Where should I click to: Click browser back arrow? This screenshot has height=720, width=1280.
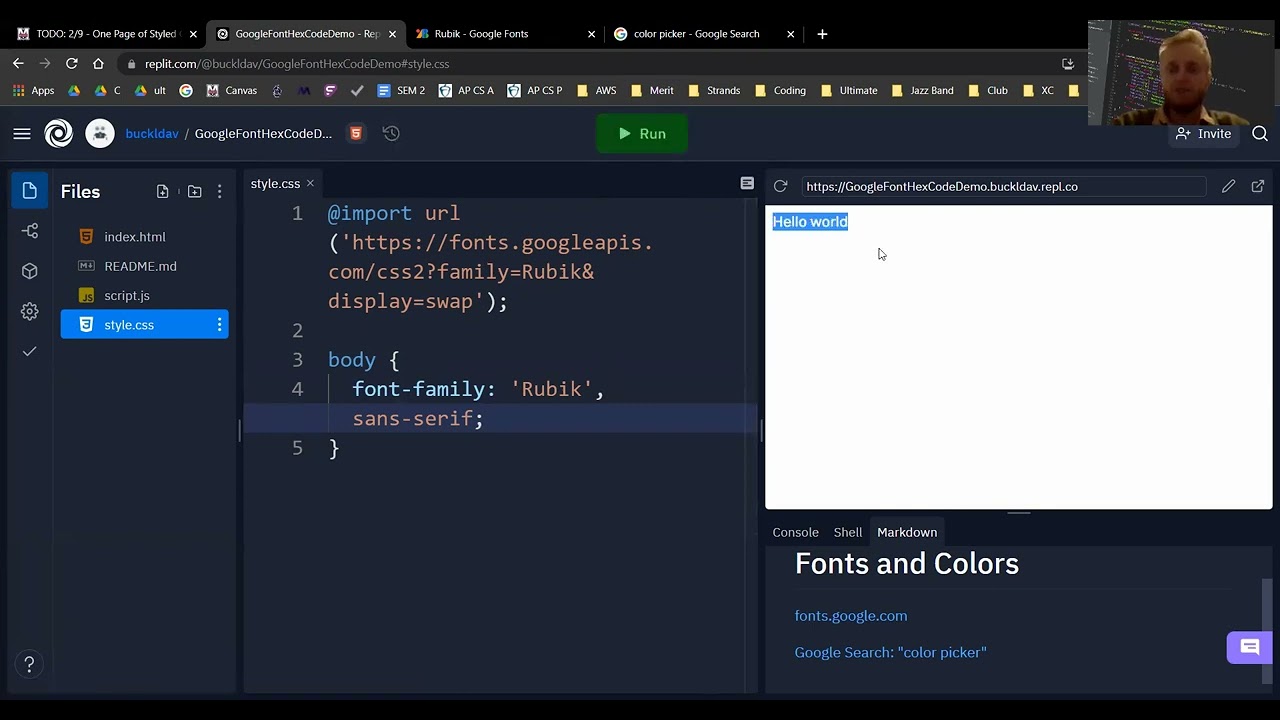18,63
